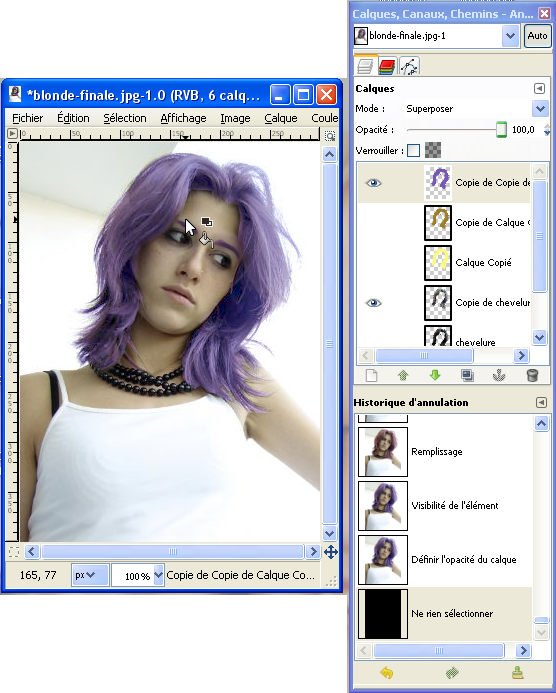Toggle quick mask button at bottom-left of canvas

(x=14, y=552)
